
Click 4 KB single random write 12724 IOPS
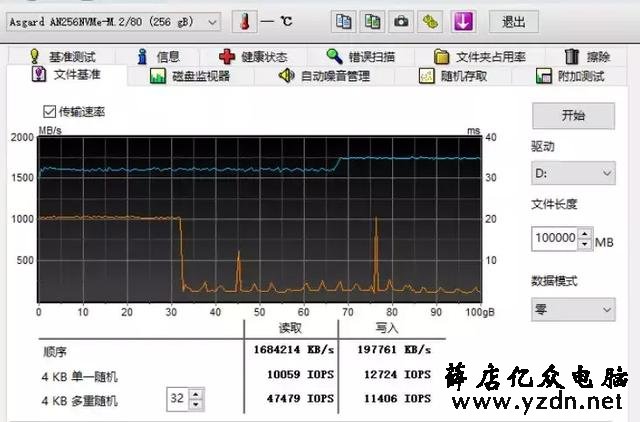click(398, 375)
